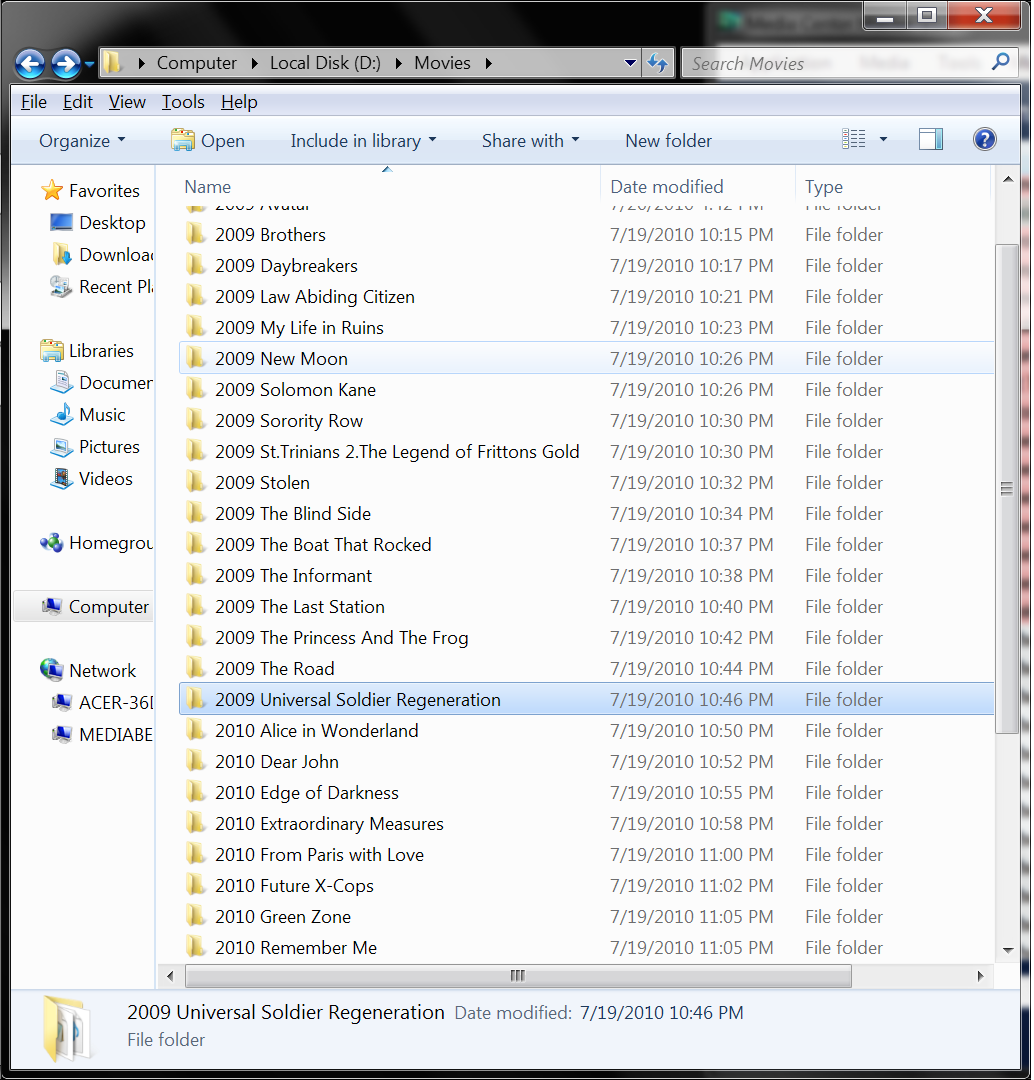
Task: Open the view options dropdown arrow
Action: [x=883, y=140]
